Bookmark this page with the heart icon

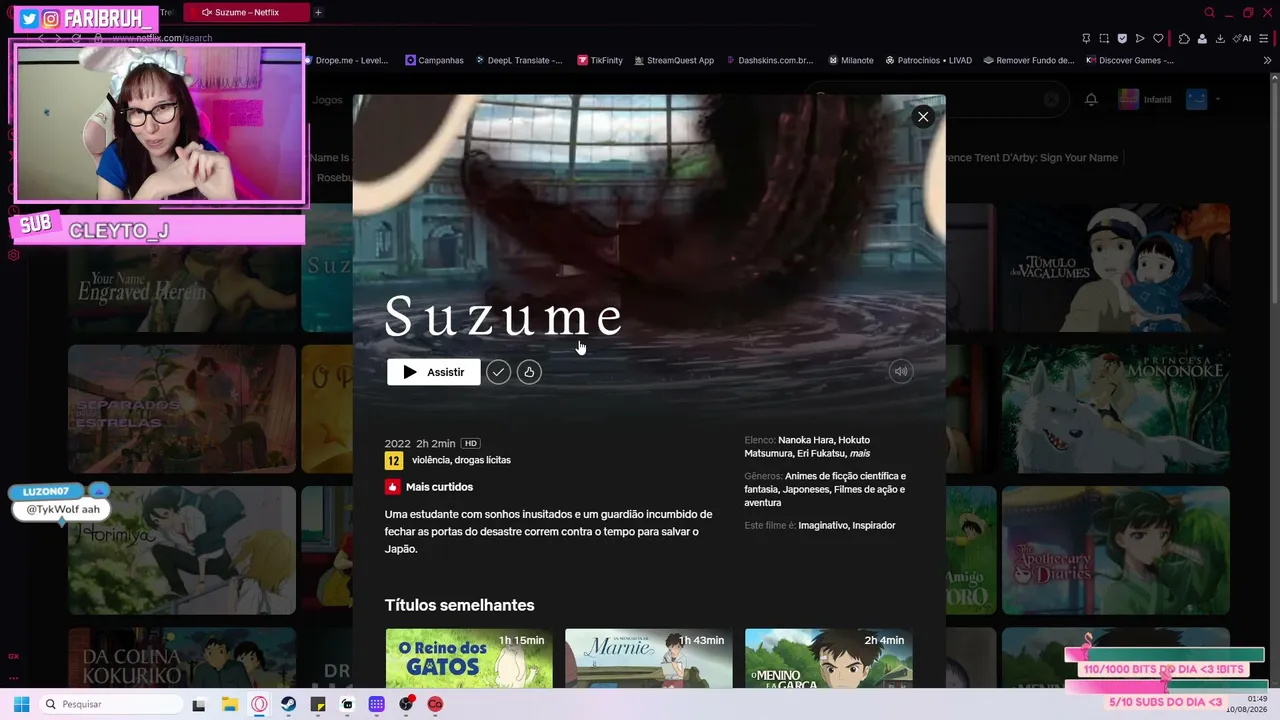[x=1158, y=38]
